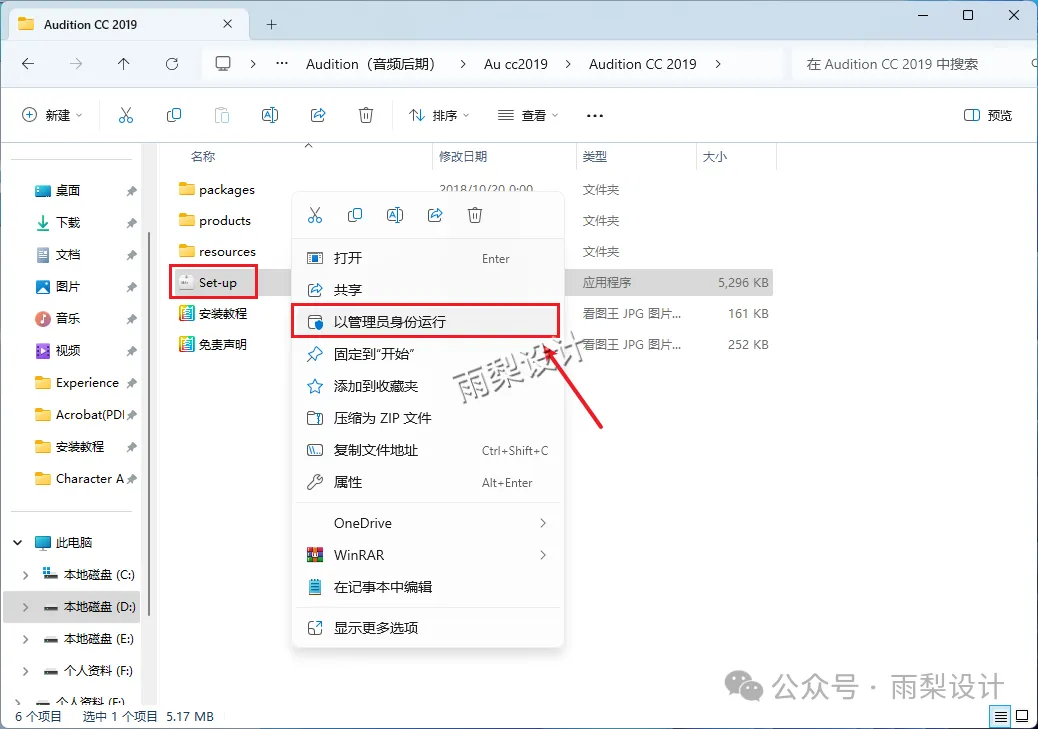Image resolution: width=1038 pixels, height=729 pixels.
Task: Collapse the 此电脑 tree node
Action: 17,542
